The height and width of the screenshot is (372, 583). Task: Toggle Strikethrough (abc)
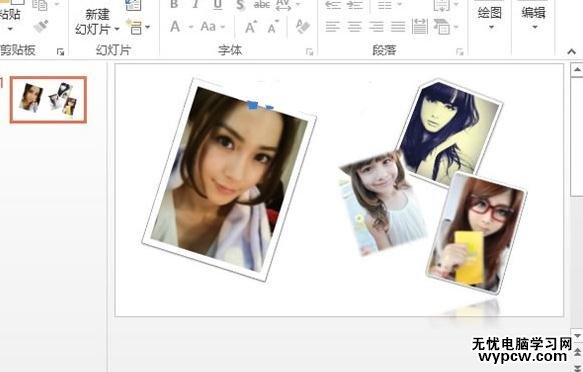pyautogui.click(x=262, y=4)
